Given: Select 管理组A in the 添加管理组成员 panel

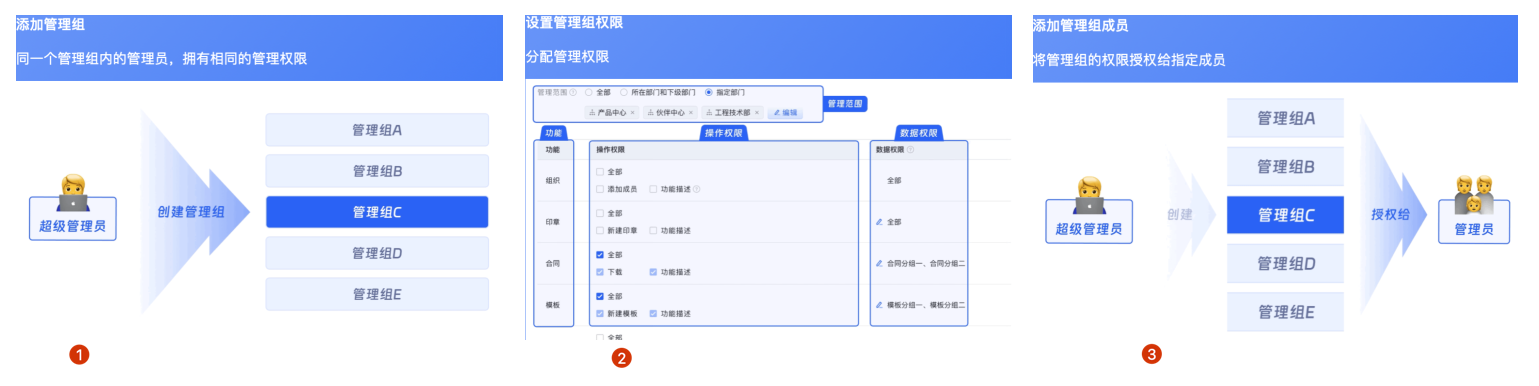Looking at the screenshot, I should tap(1285, 118).
